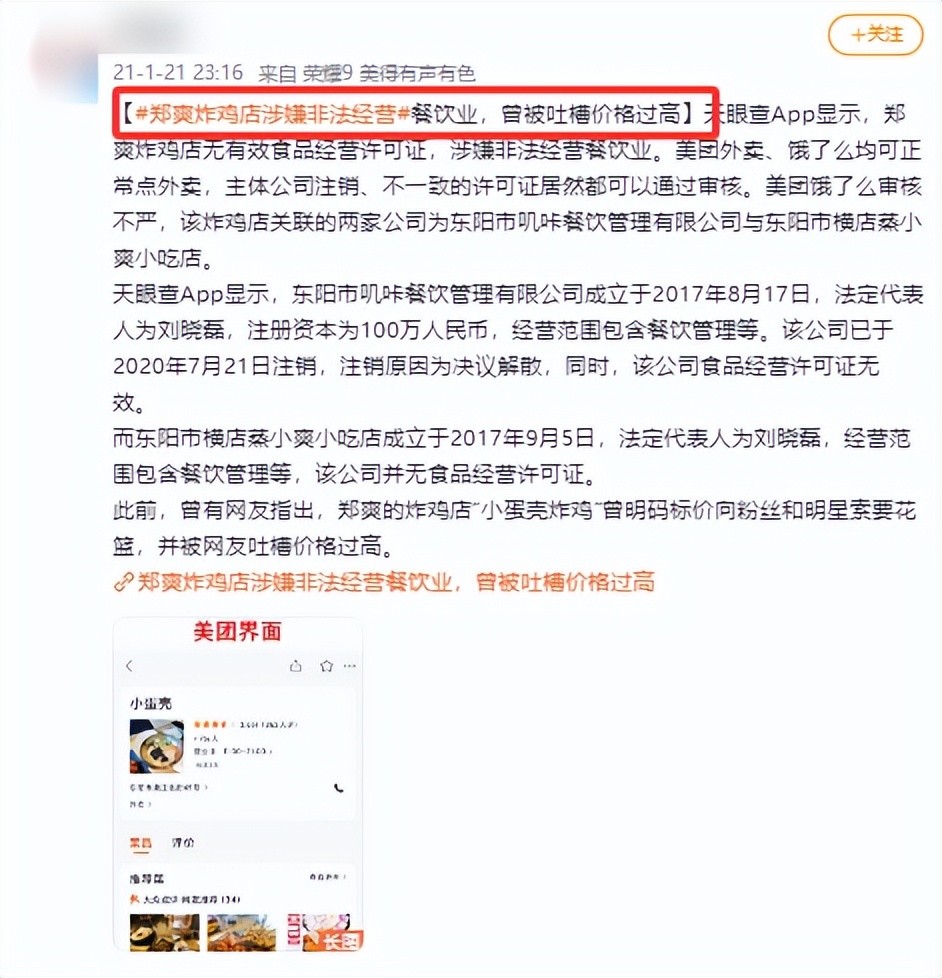Click the chain link icon before article title
942x978 pixels.
124,583
